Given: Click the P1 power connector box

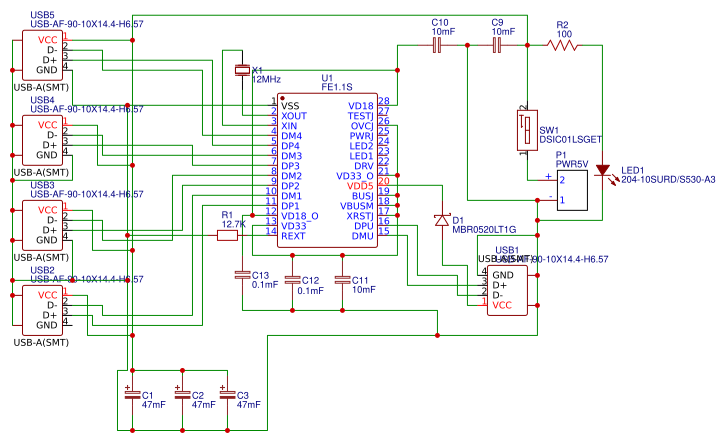Looking at the screenshot, I should [572, 190].
